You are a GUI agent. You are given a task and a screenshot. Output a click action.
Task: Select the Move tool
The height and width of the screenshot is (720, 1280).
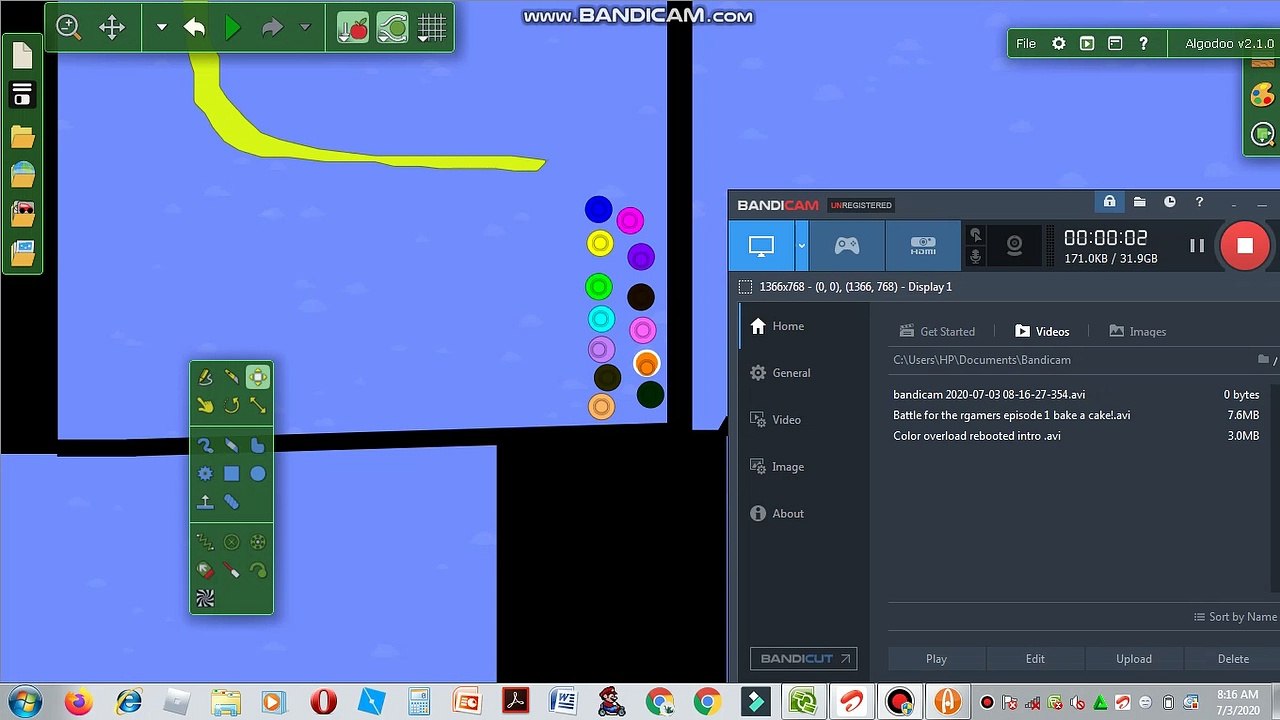(258, 377)
